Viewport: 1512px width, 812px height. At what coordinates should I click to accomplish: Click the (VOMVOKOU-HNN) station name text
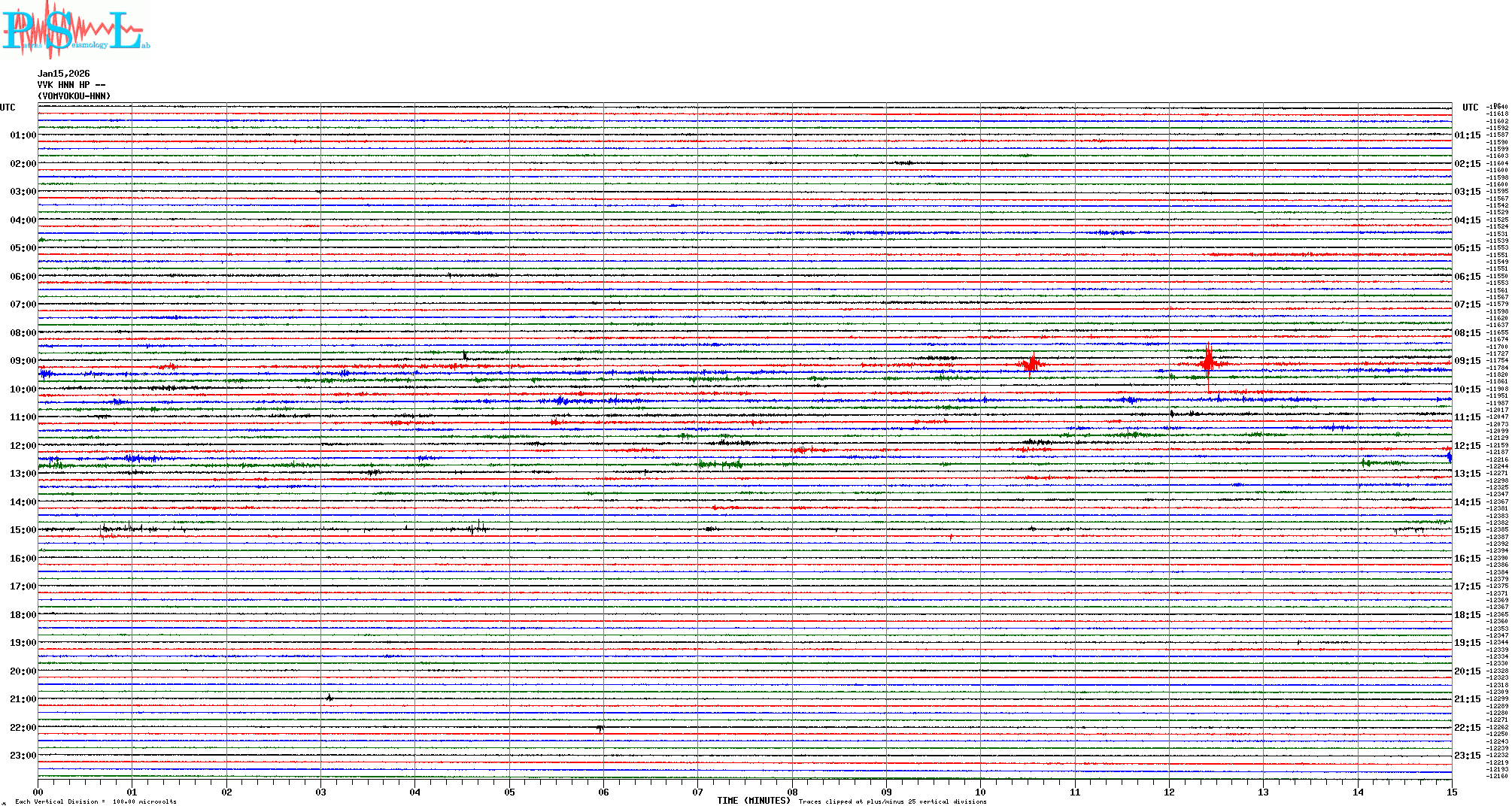[74, 96]
